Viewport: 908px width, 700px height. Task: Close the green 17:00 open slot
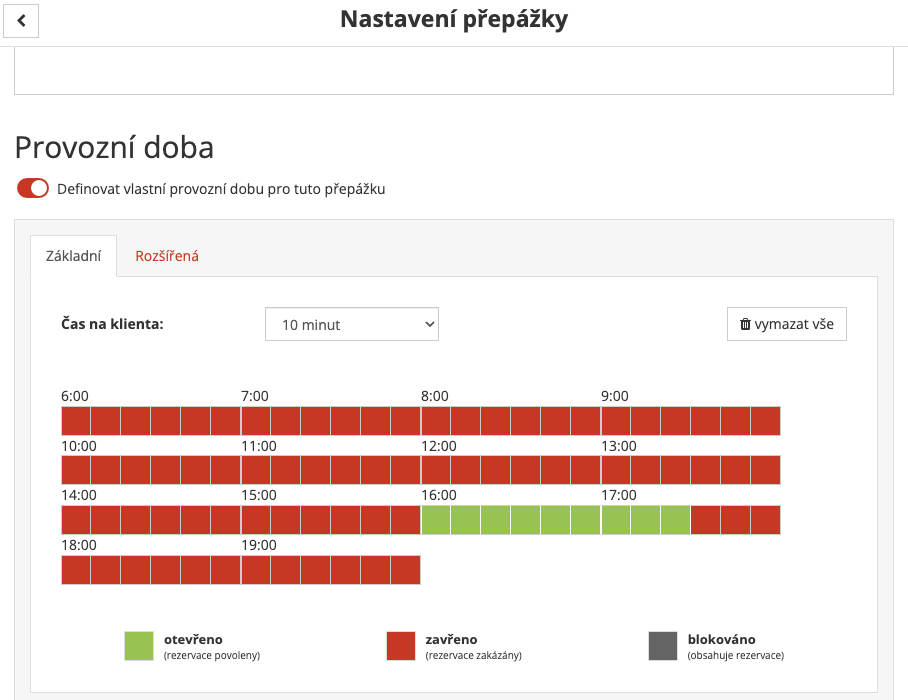click(616, 520)
